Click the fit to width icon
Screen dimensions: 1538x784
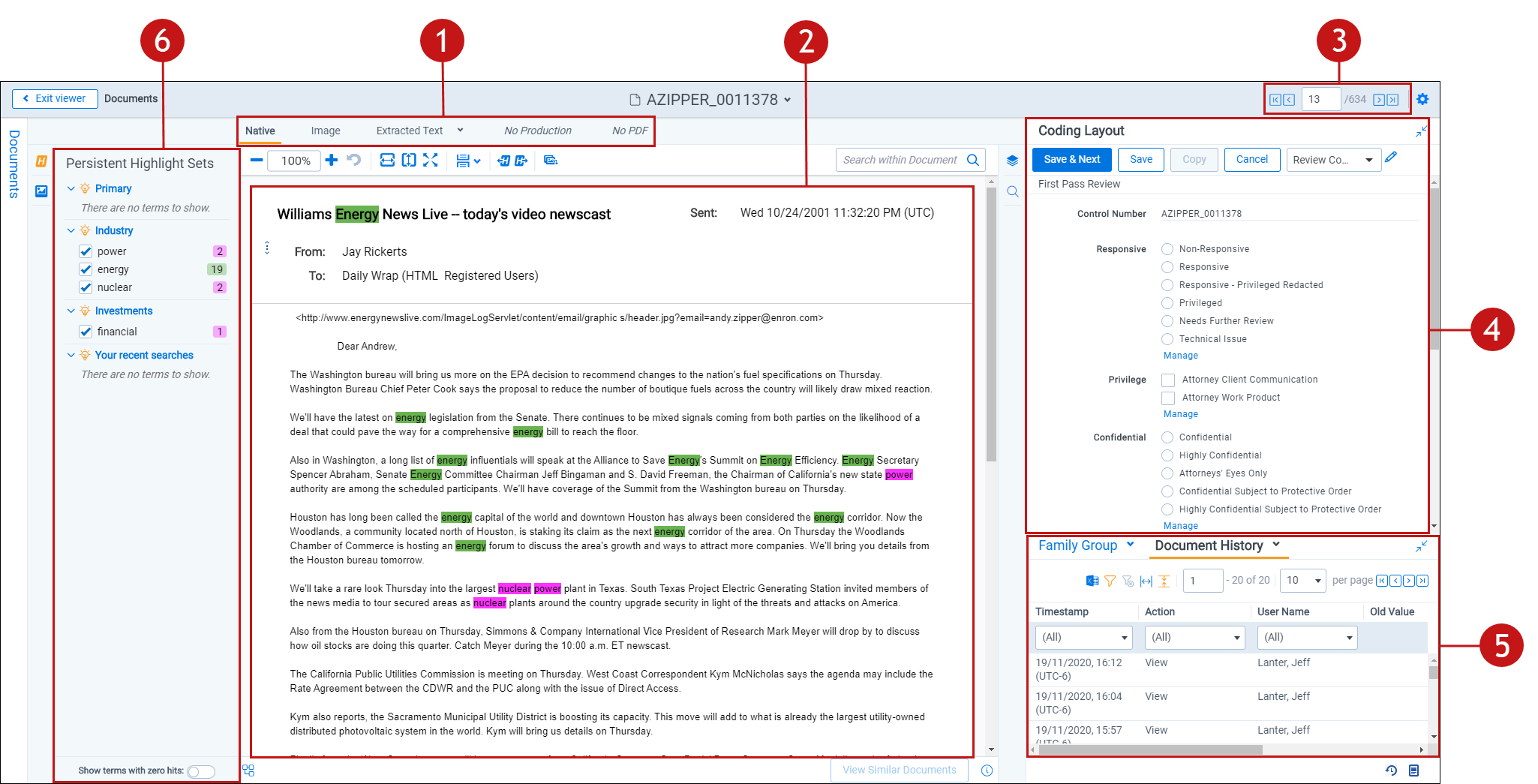[x=387, y=161]
